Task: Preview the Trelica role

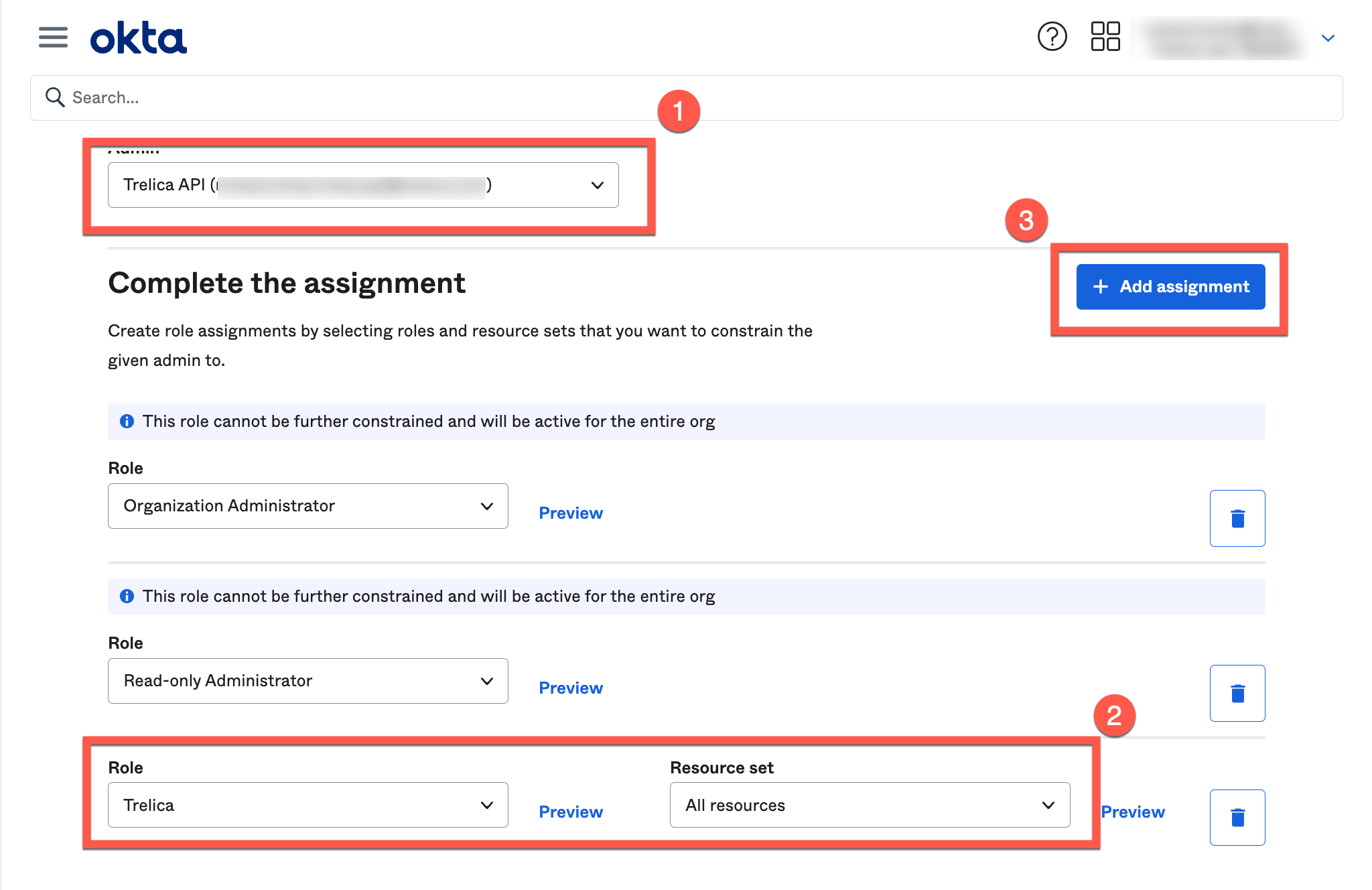Action: pos(571,812)
